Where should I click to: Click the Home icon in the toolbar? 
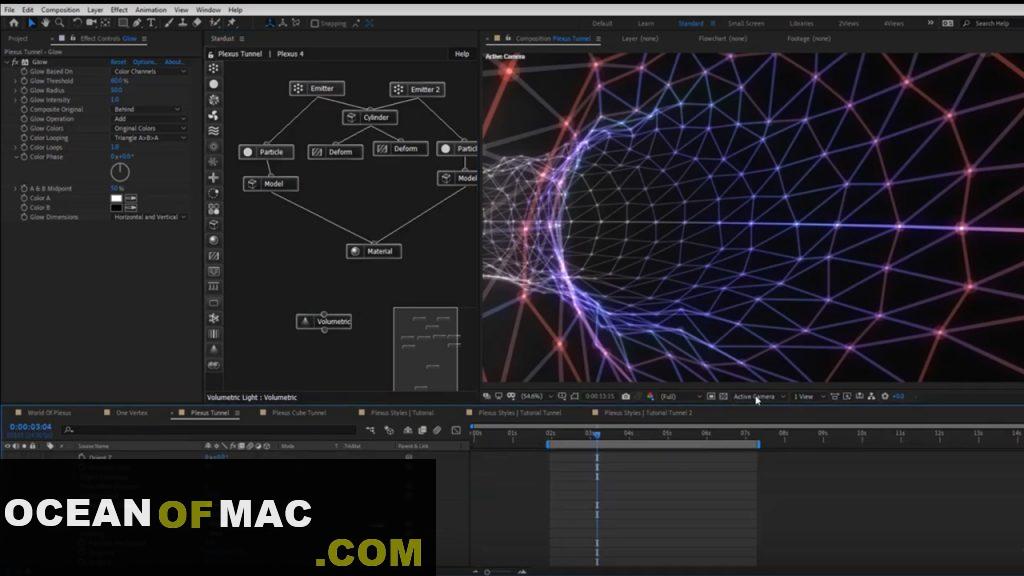pyautogui.click(x=14, y=22)
